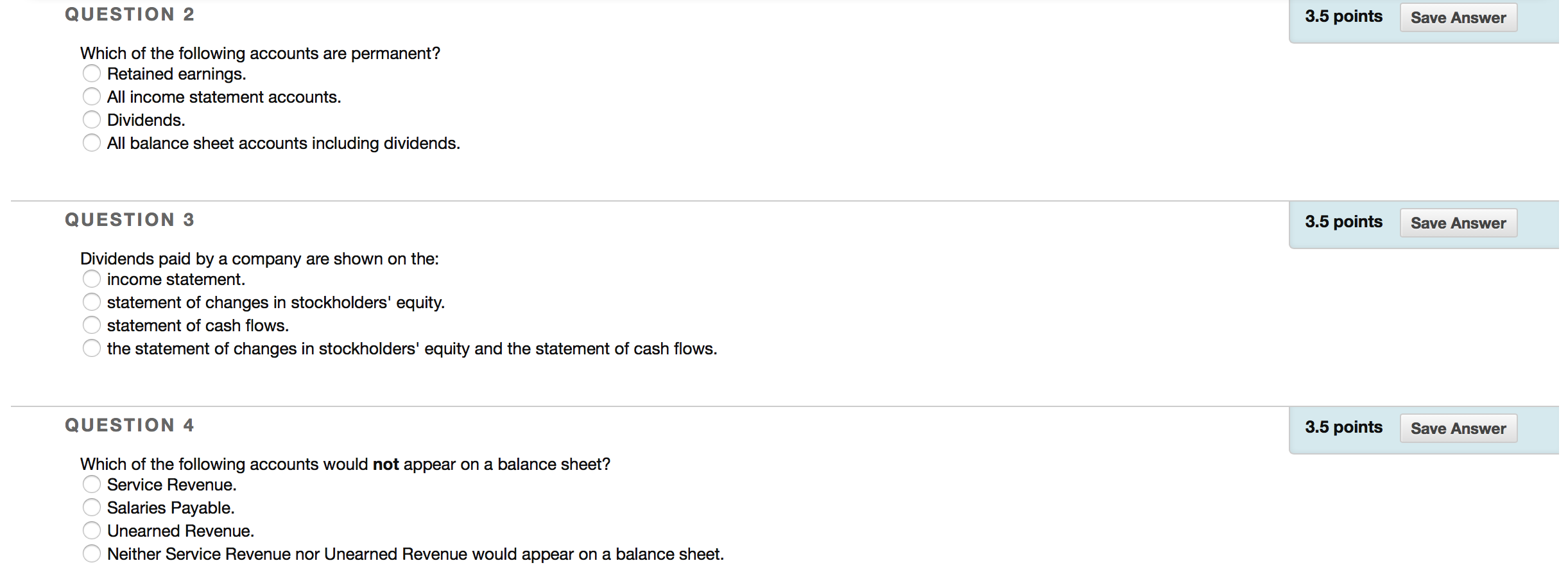
Task: Choose "statement of changes in stockholders' equity"
Action: 92,301
